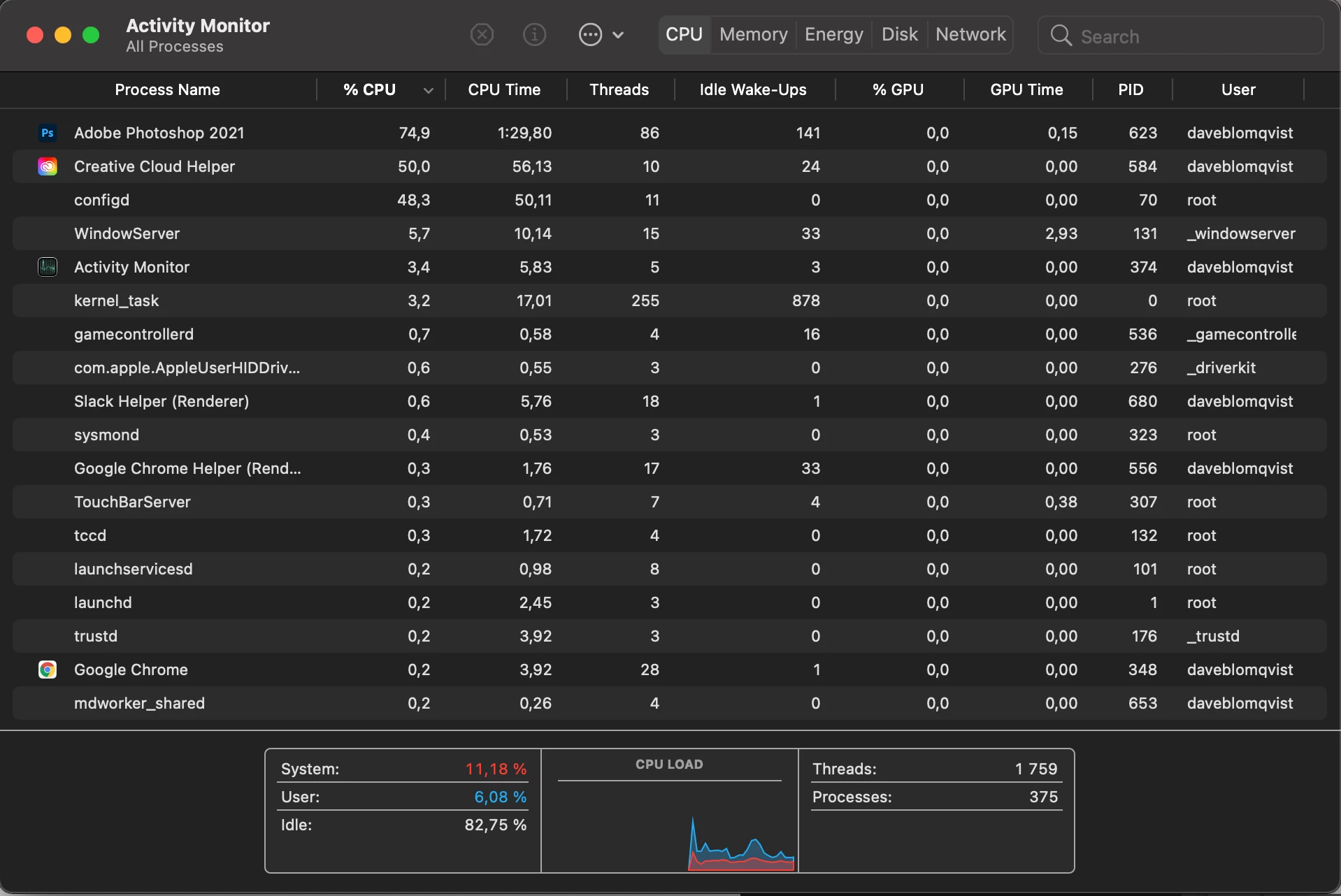Image resolution: width=1341 pixels, height=896 pixels.
Task: Sort by the User column header
Action: point(1238,89)
